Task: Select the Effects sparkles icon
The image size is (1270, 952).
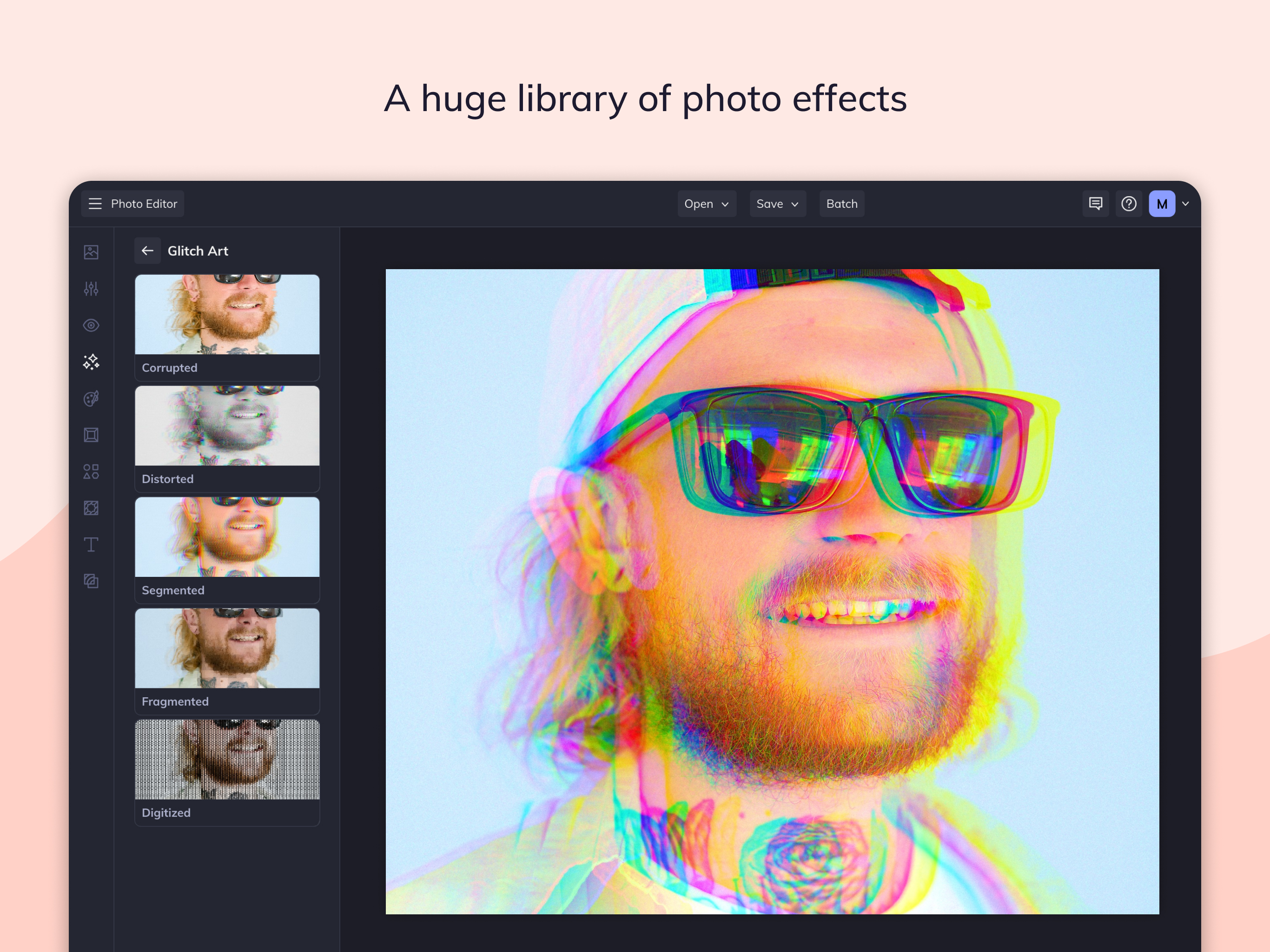Action: point(91,362)
